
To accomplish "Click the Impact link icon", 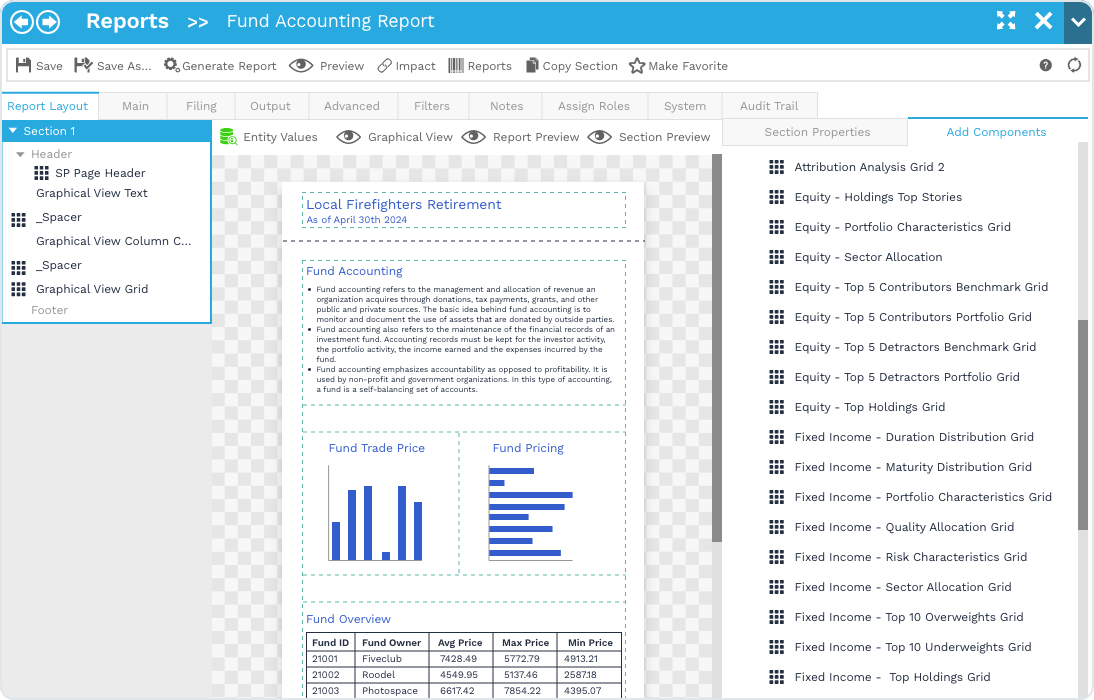I will 383,66.
